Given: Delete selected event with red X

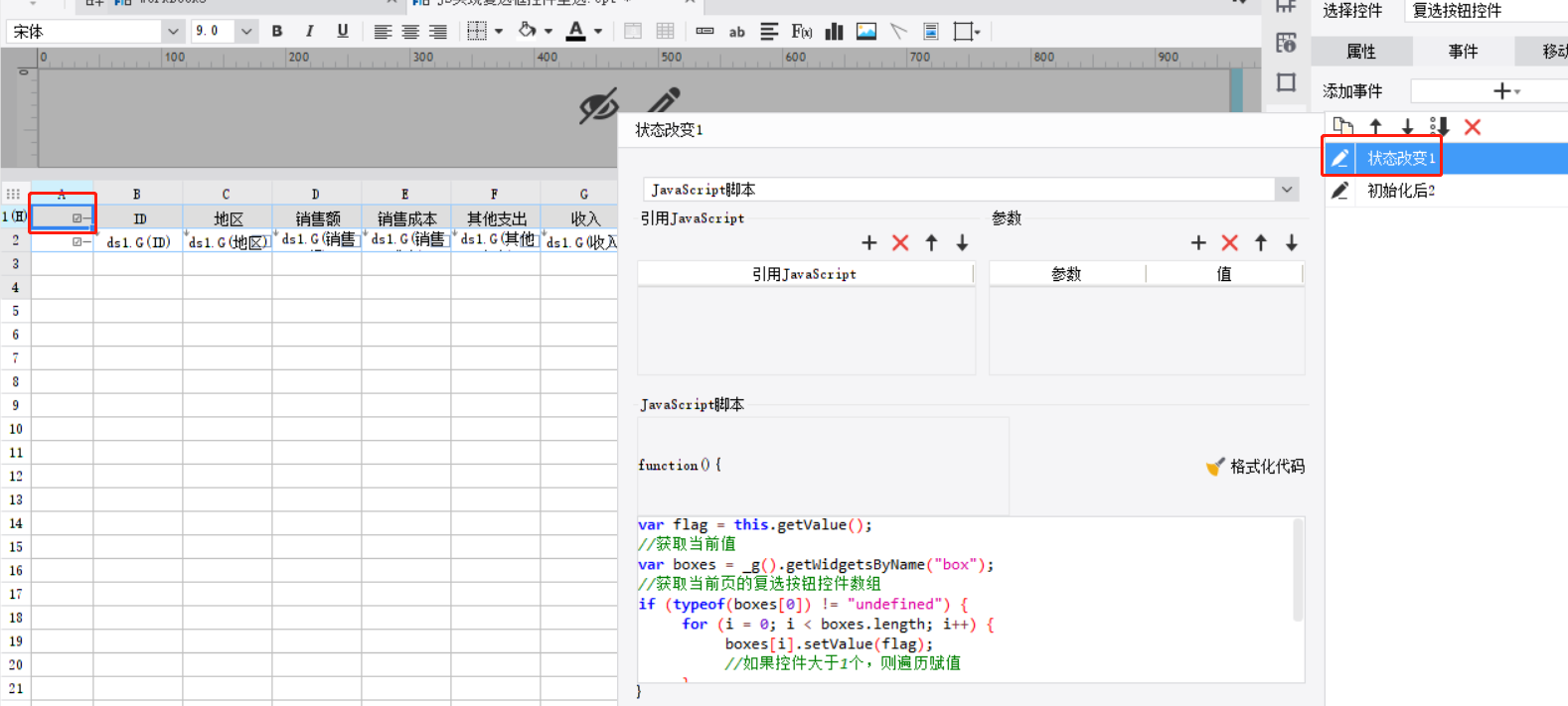Looking at the screenshot, I should point(1473,127).
